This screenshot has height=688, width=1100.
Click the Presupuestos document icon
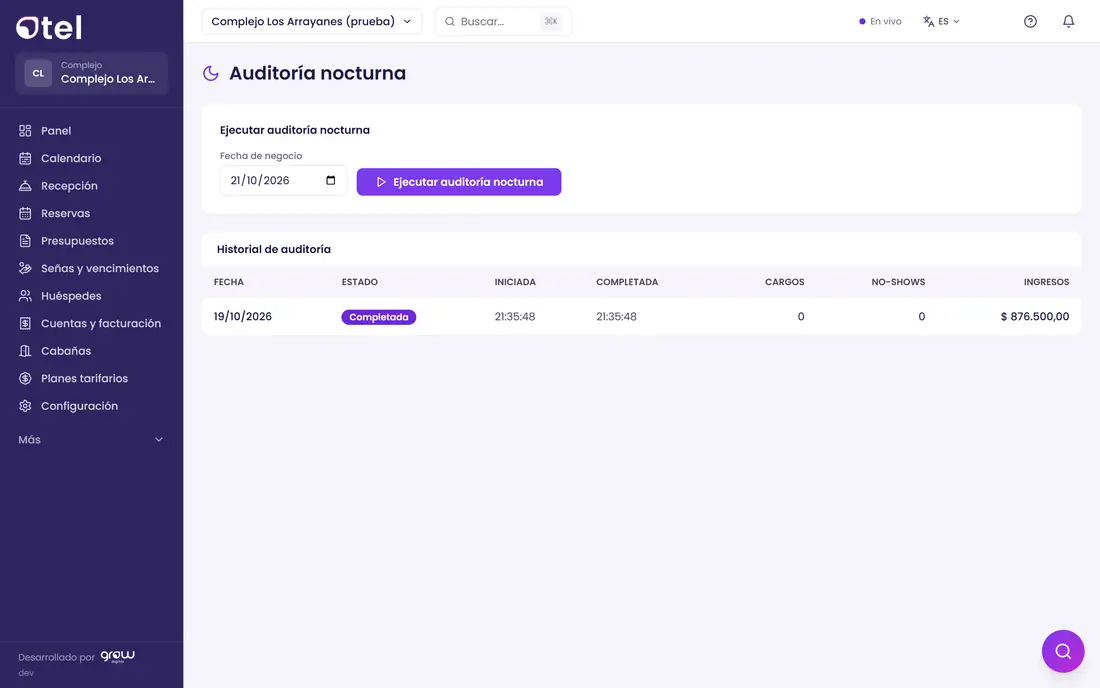tap(25, 241)
